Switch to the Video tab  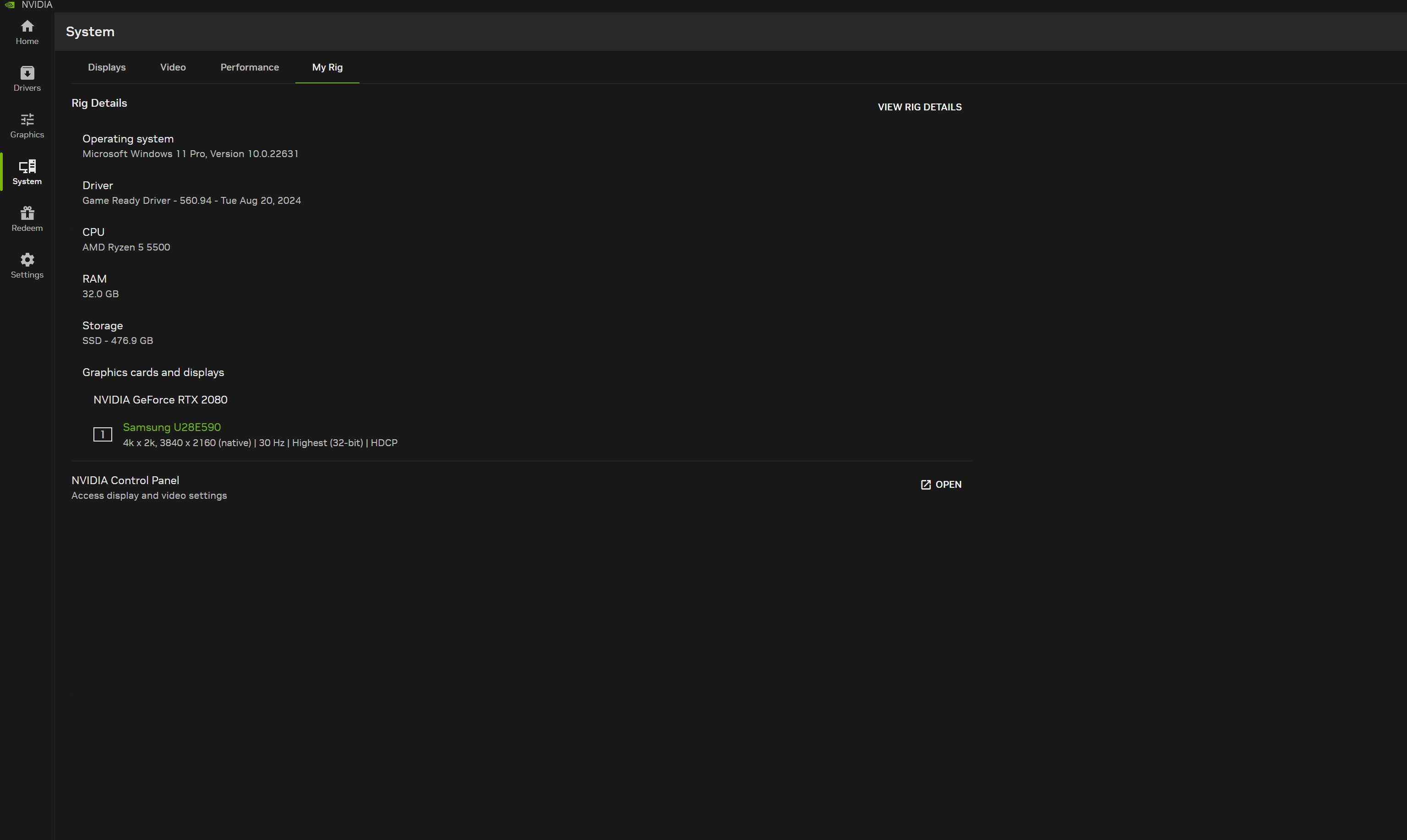tap(173, 67)
